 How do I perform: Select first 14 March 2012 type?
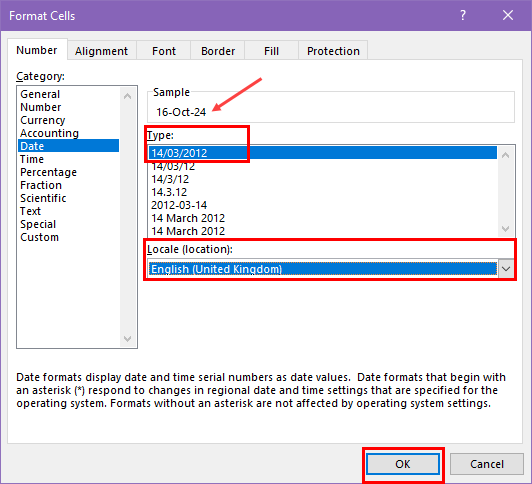(x=323, y=218)
